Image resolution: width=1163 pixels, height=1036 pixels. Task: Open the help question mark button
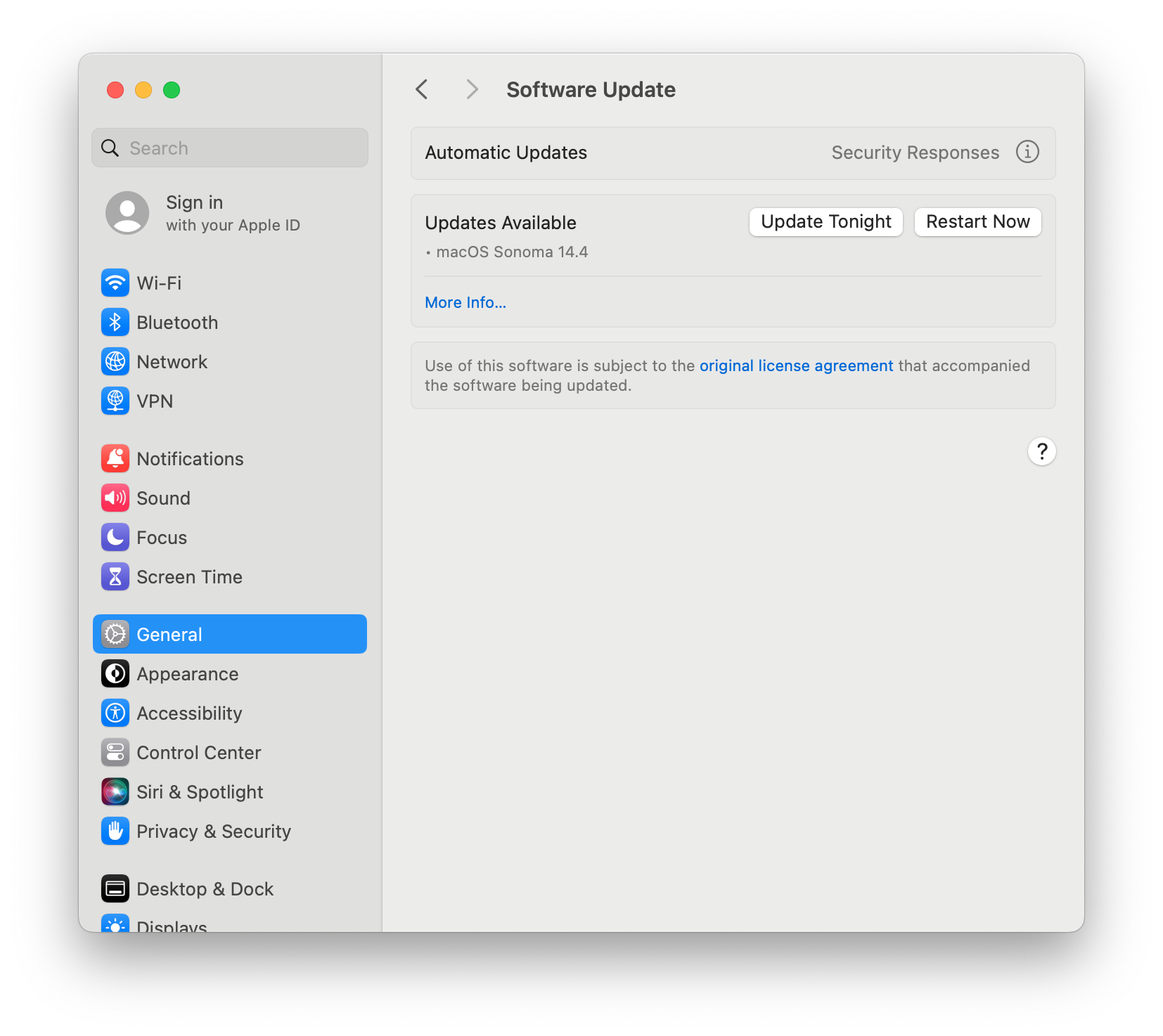click(1041, 451)
